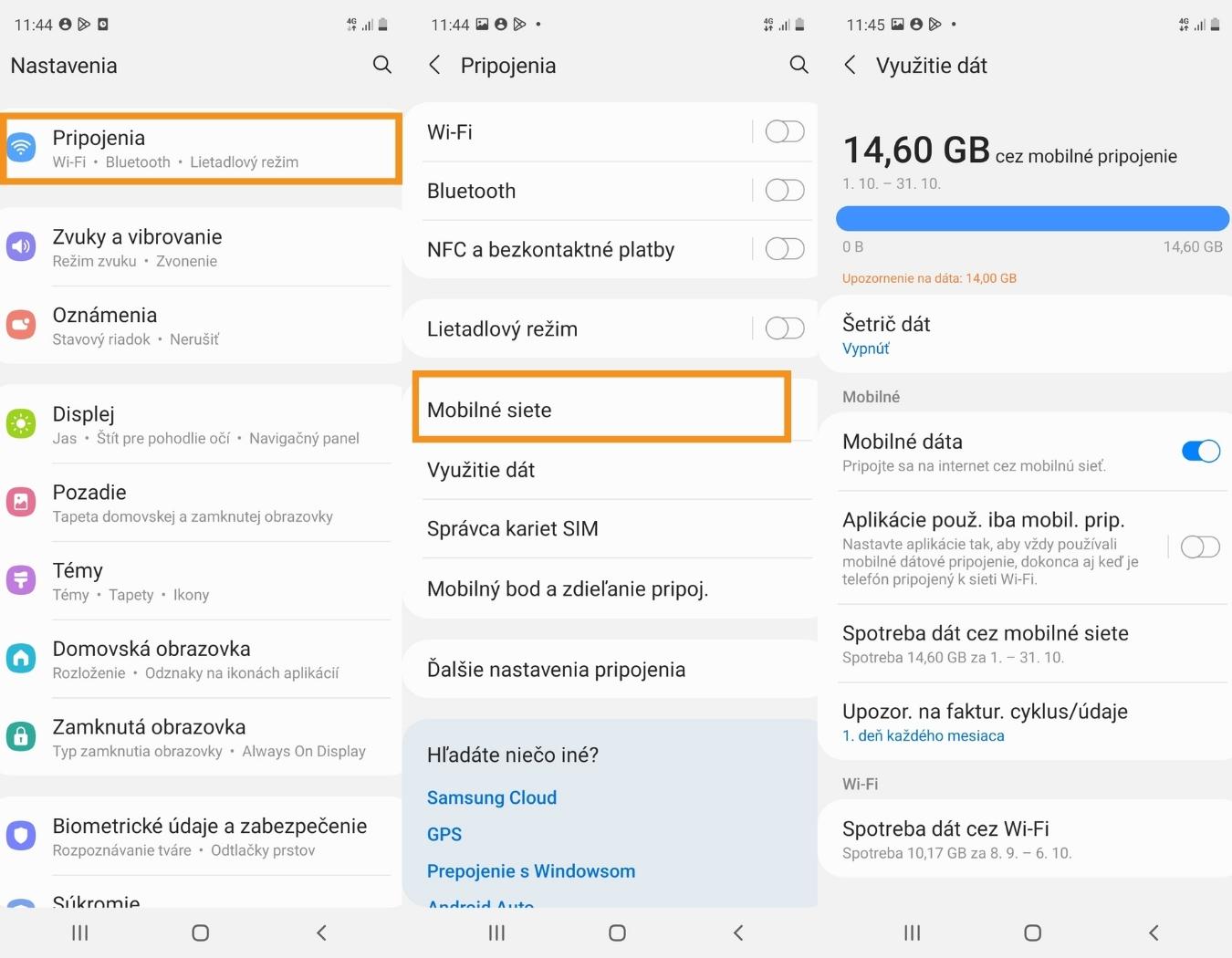The height and width of the screenshot is (958, 1232).
Task: Tap the Domovská obrazovka home icon
Action: (x=21, y=658)
